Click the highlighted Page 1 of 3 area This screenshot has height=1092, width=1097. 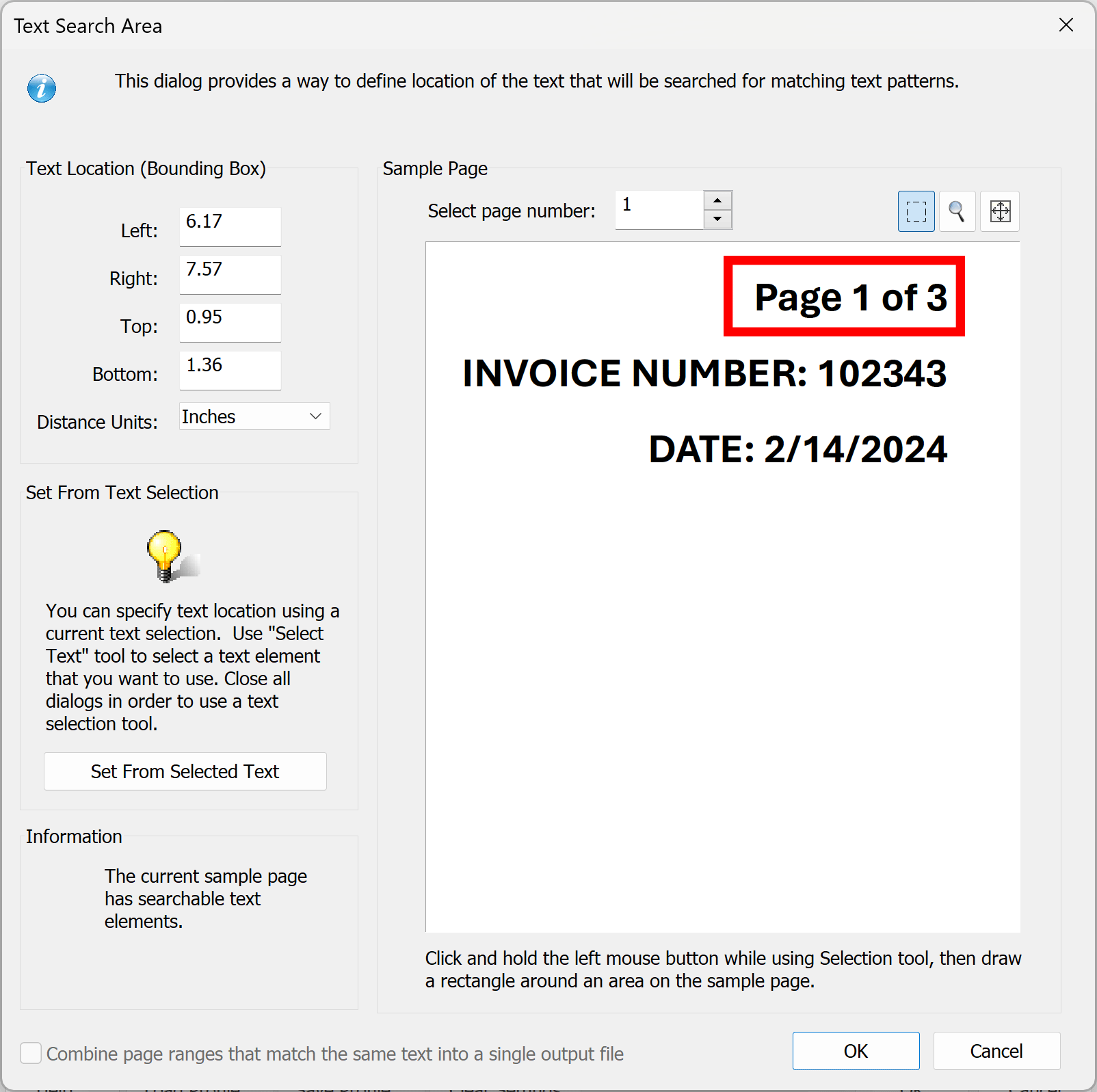pyautogui.click(x=843, y=296)
